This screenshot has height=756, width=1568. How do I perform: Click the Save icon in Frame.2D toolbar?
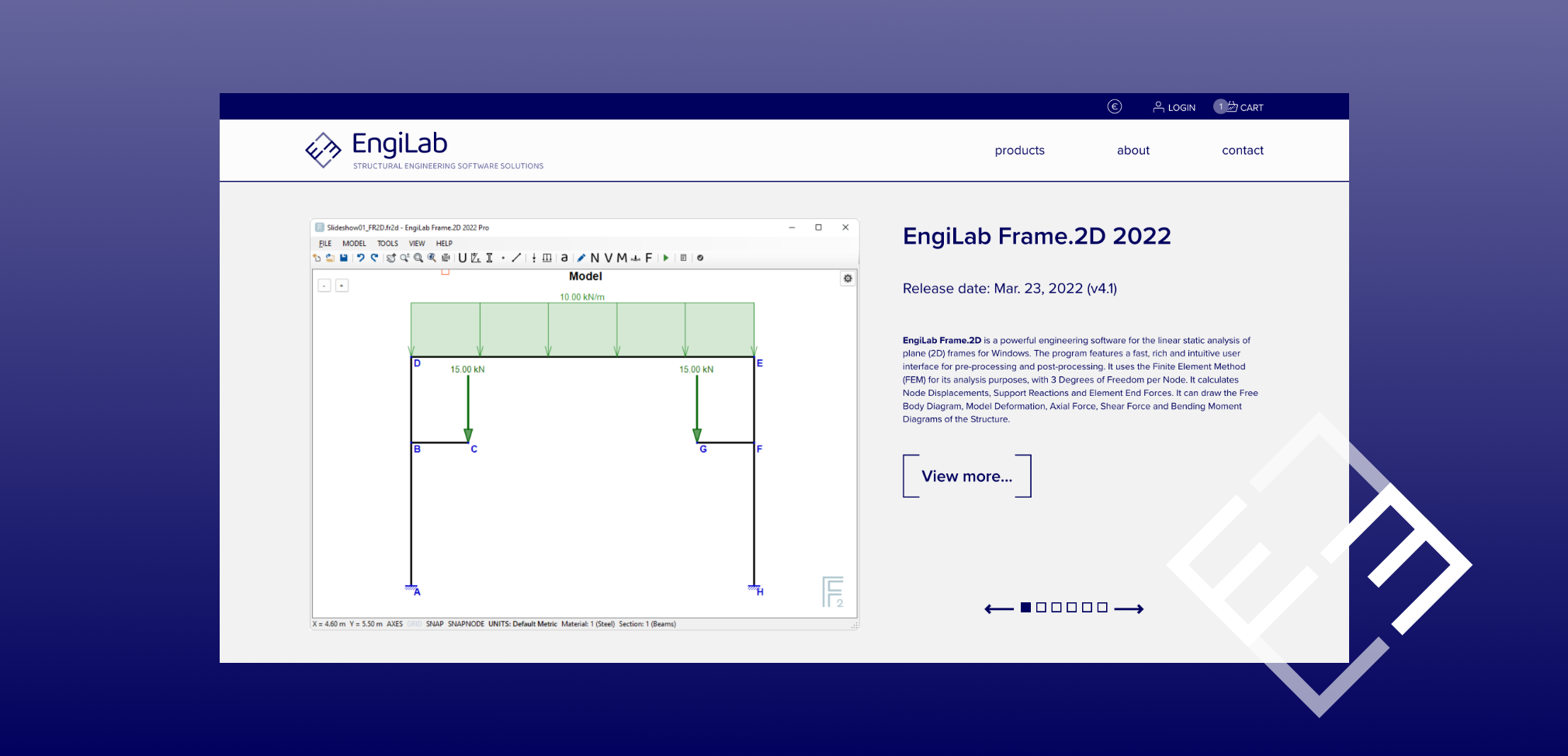[343, 258]
